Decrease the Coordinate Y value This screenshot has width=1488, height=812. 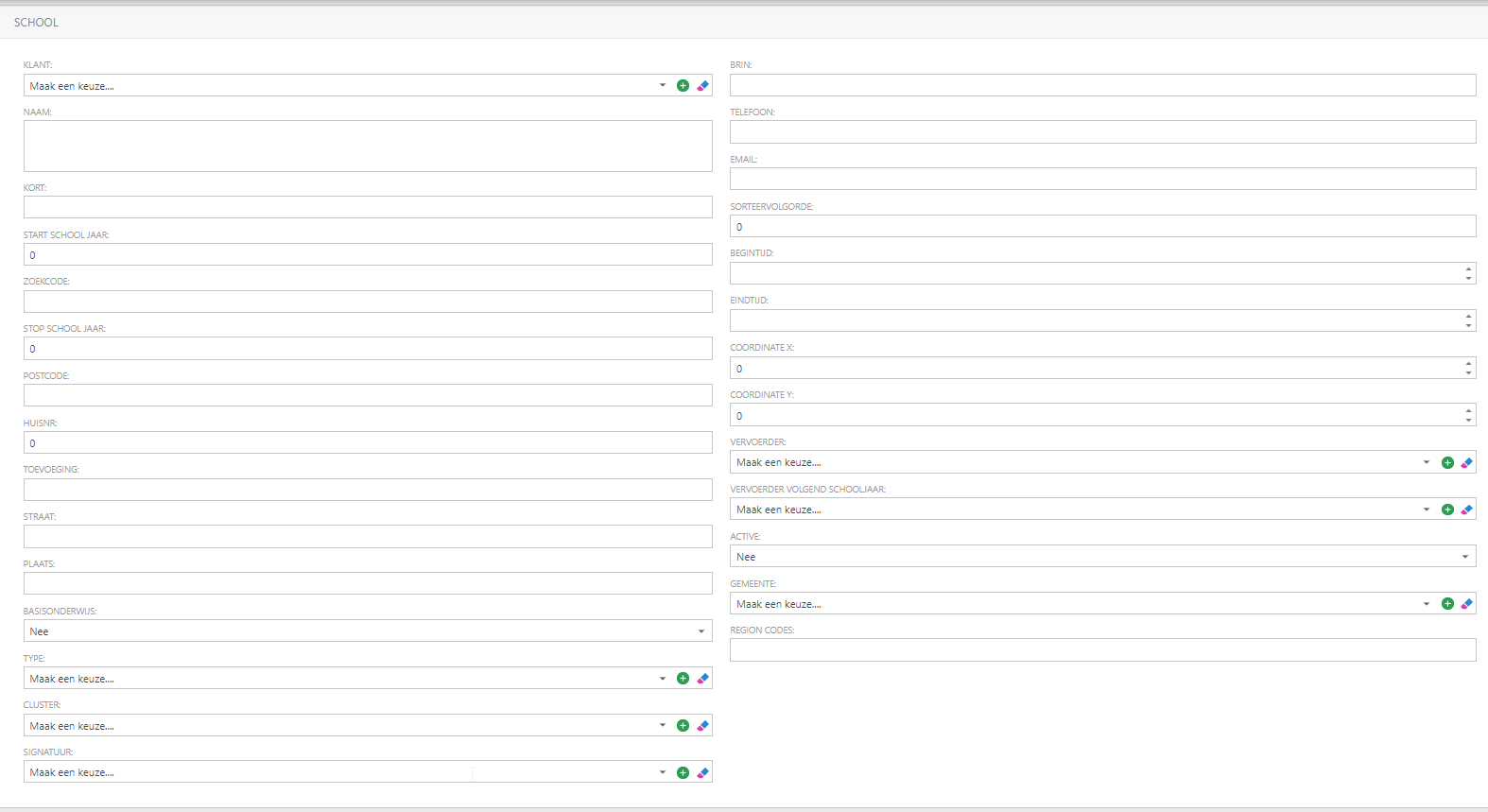pyautogui.click(x=1468, y=420)
